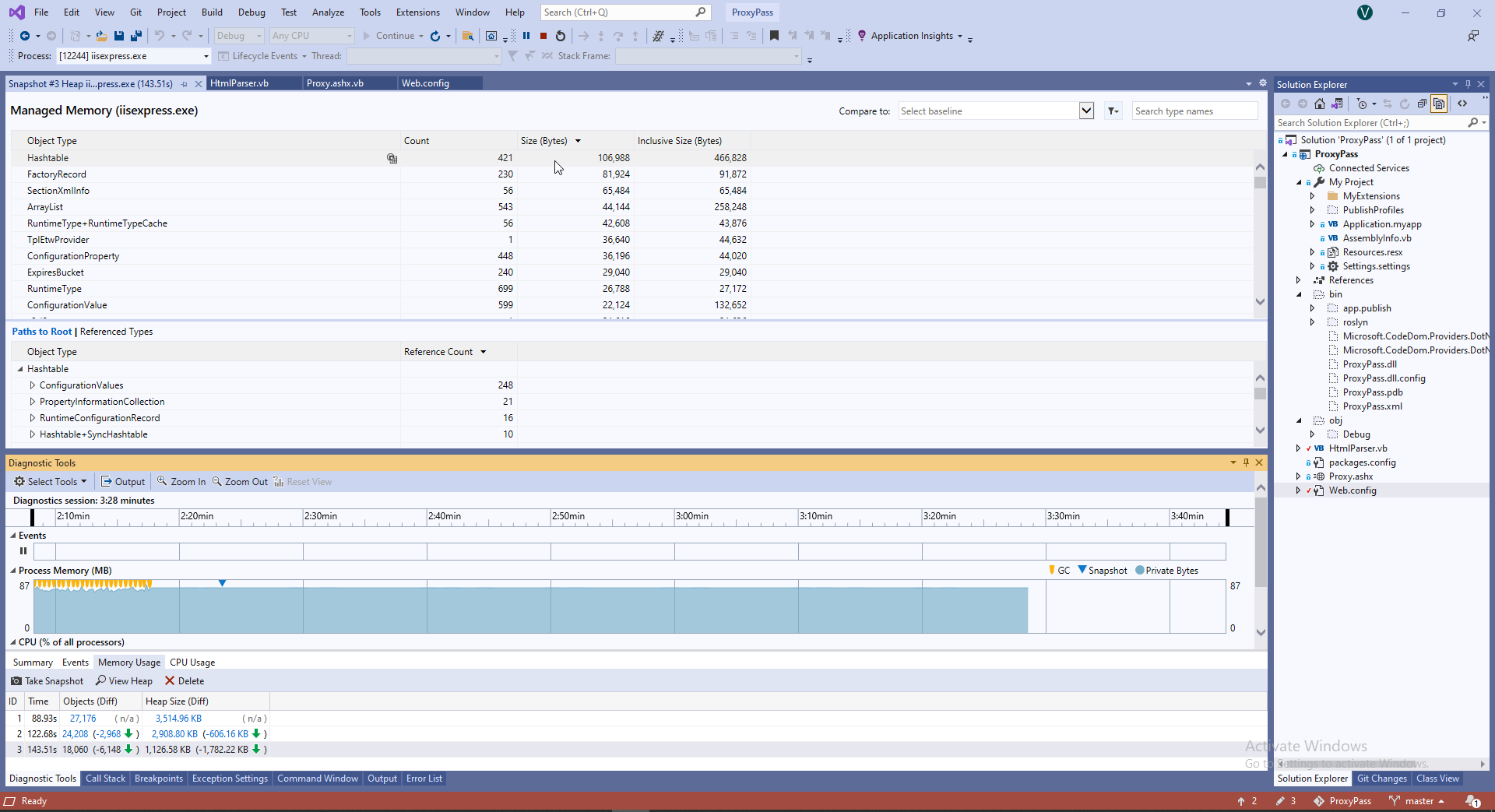
Task: Expand the ConfigurationValues node
Action: pos(33,385)
